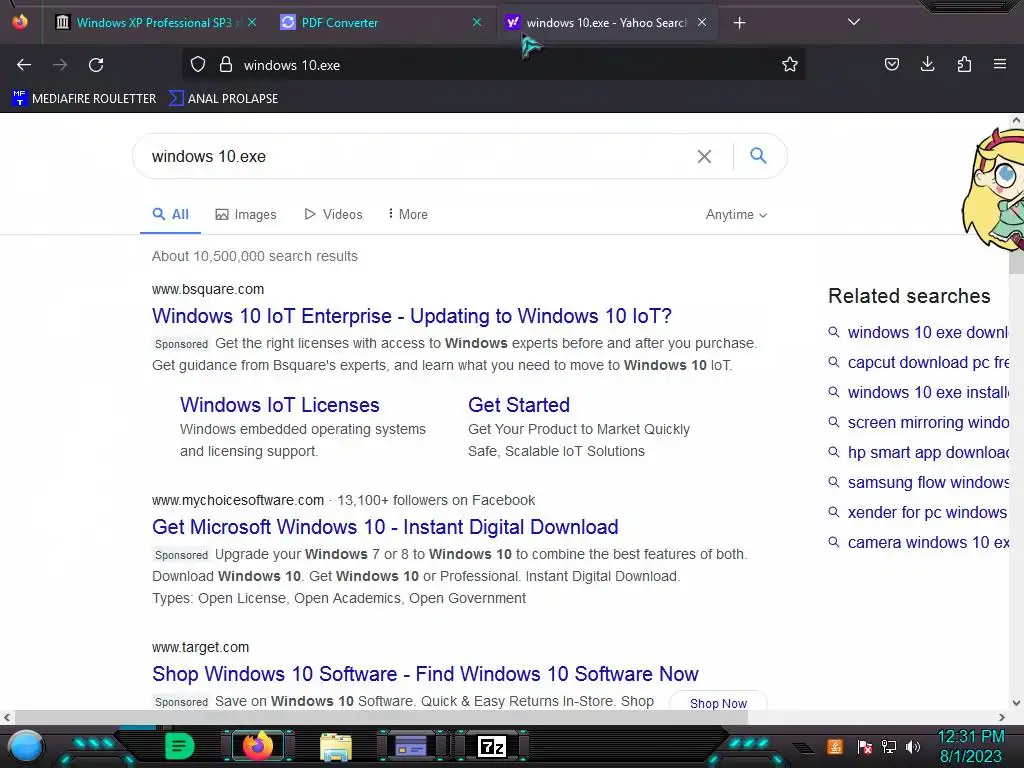Close the Windows XP Professional SP3 tab
The height and width of the screenshot is (768, 1024).
[x=252, y=22]
